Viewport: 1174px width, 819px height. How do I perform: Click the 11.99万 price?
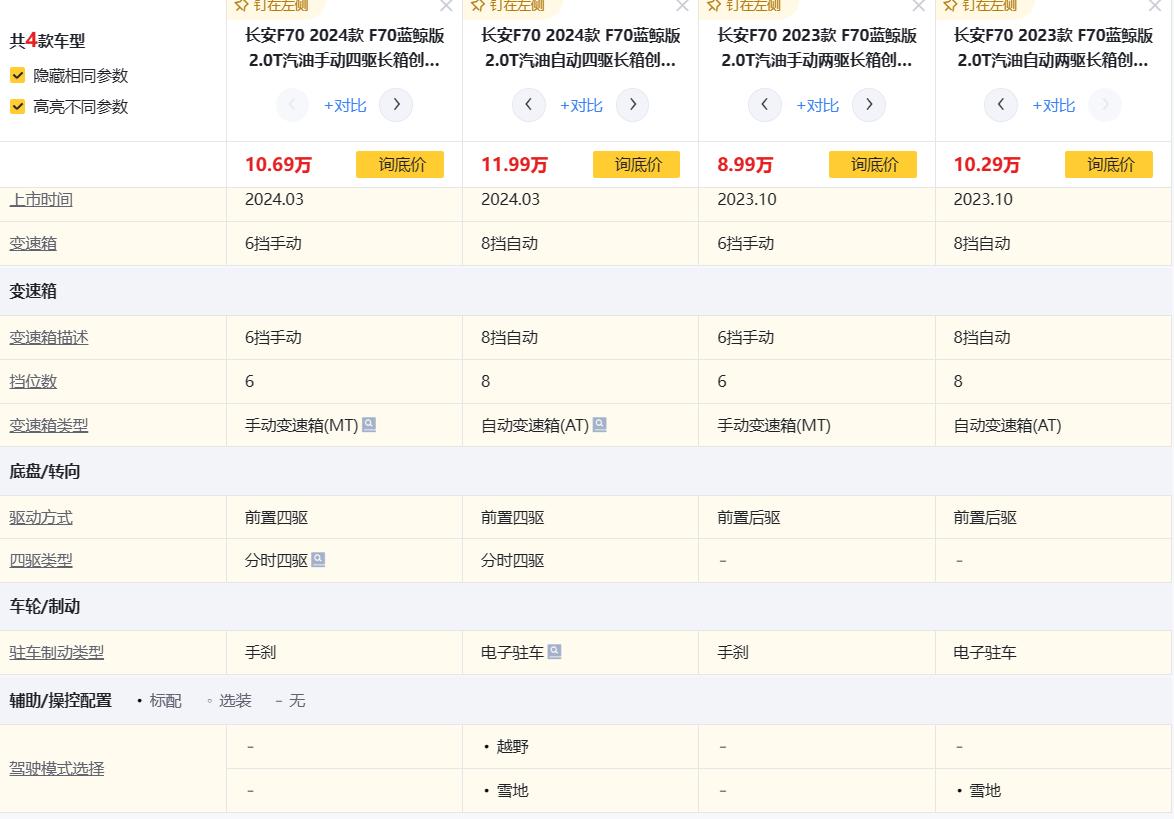click(x=514, y=165)
